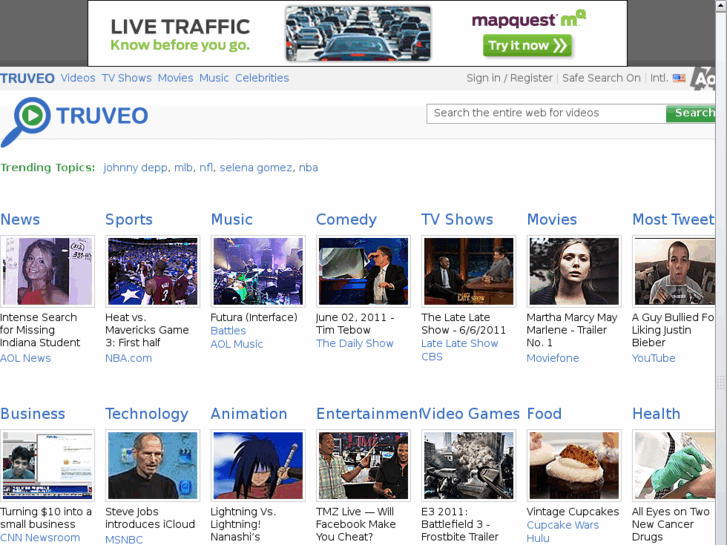Click the US flag icon next to Intl.
The image size is (727, 545).
click(x=679, y=78)
